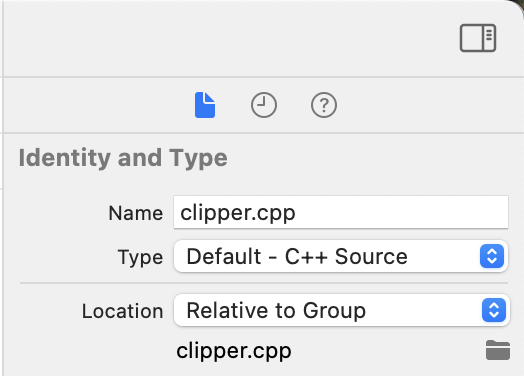Open the File inspector tab
This screenshot has width=524, height=376.
[x=205, y=105]
